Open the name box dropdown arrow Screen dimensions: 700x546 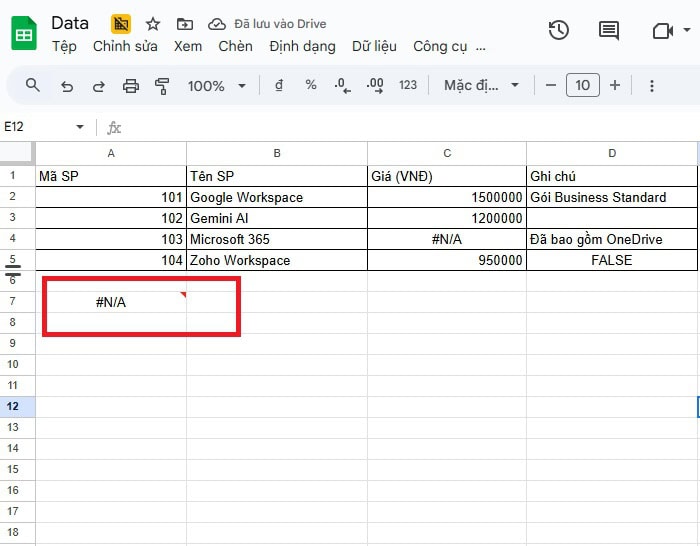80,127
